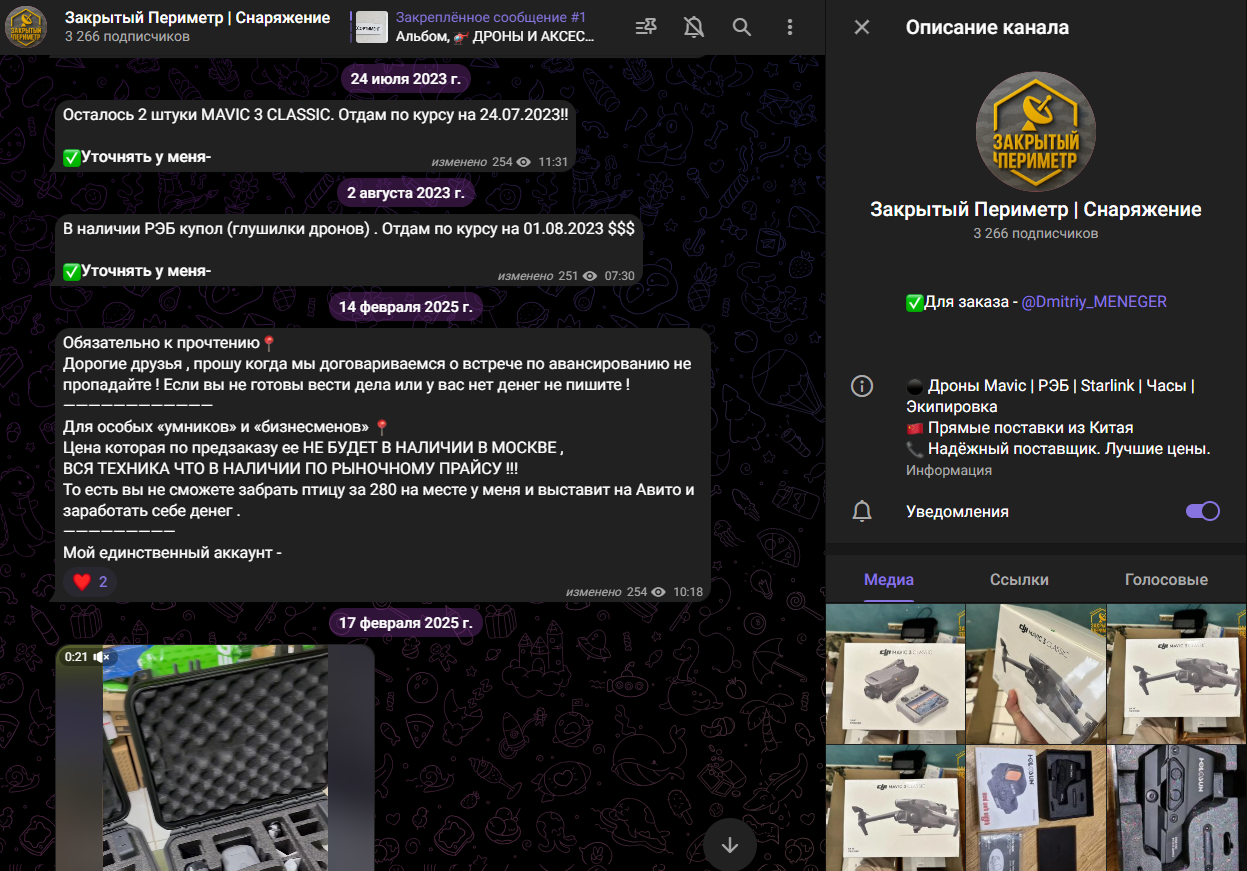
Task: Close the channel description panel
Action: (862, 27)
